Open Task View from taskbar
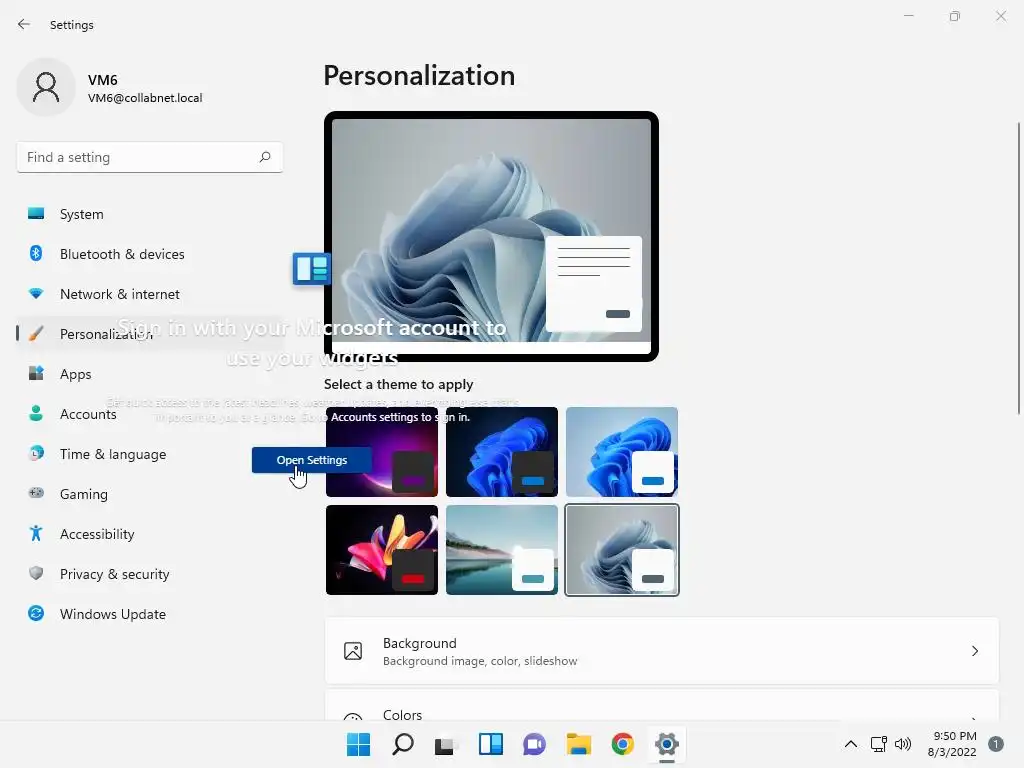Image resolution: width=1024 pixels, height=768 pixels. [x=446, y=744]
